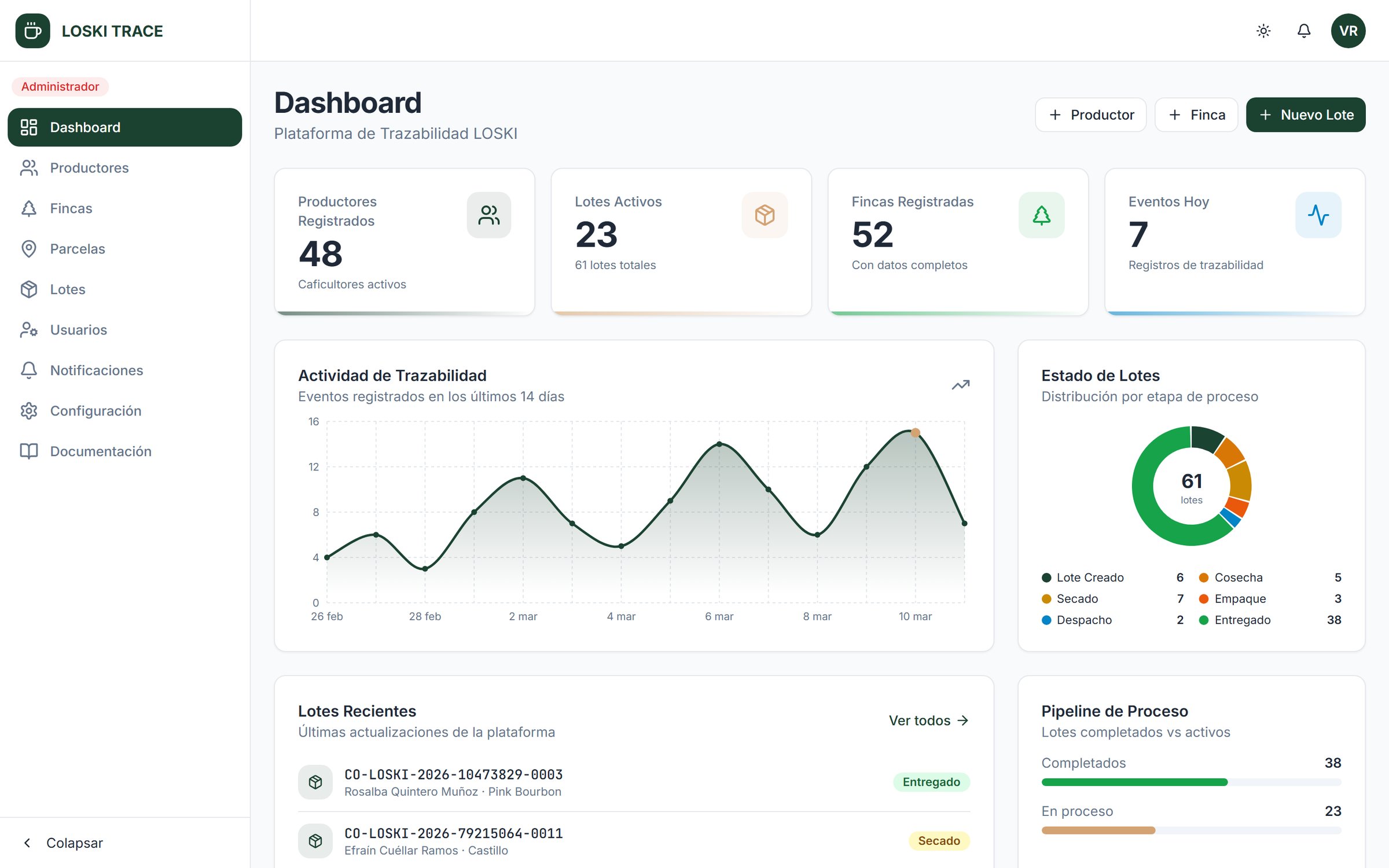Click the Dashboard grid icon in sidebar
This screenshot has width=1389, height=868.
pyautogui.click(x=29, y=127)
